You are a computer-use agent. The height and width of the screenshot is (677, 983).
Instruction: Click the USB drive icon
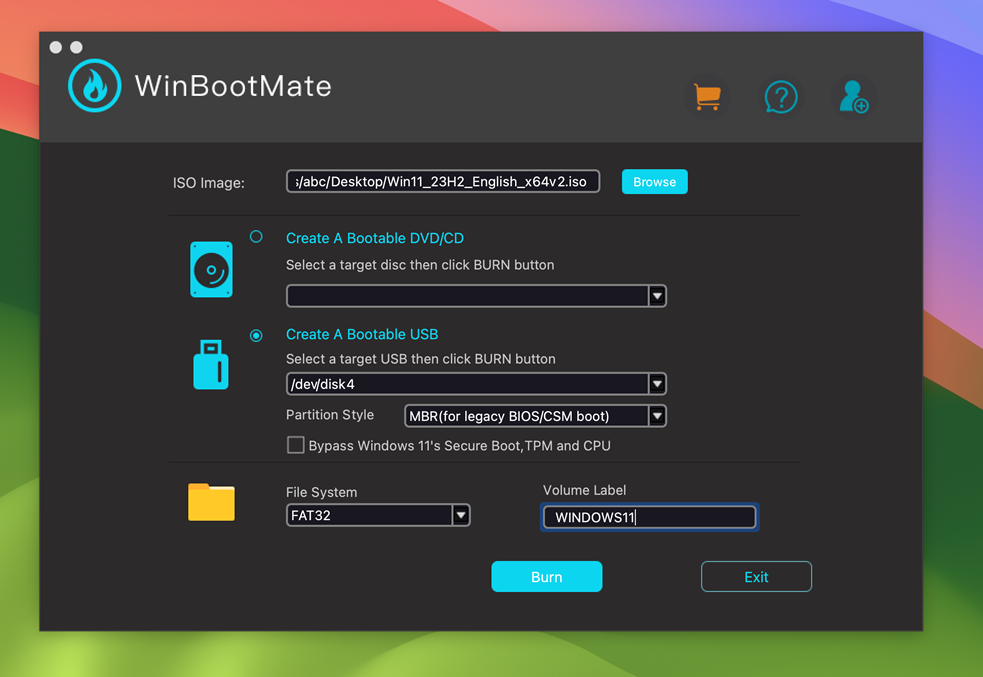210,364
